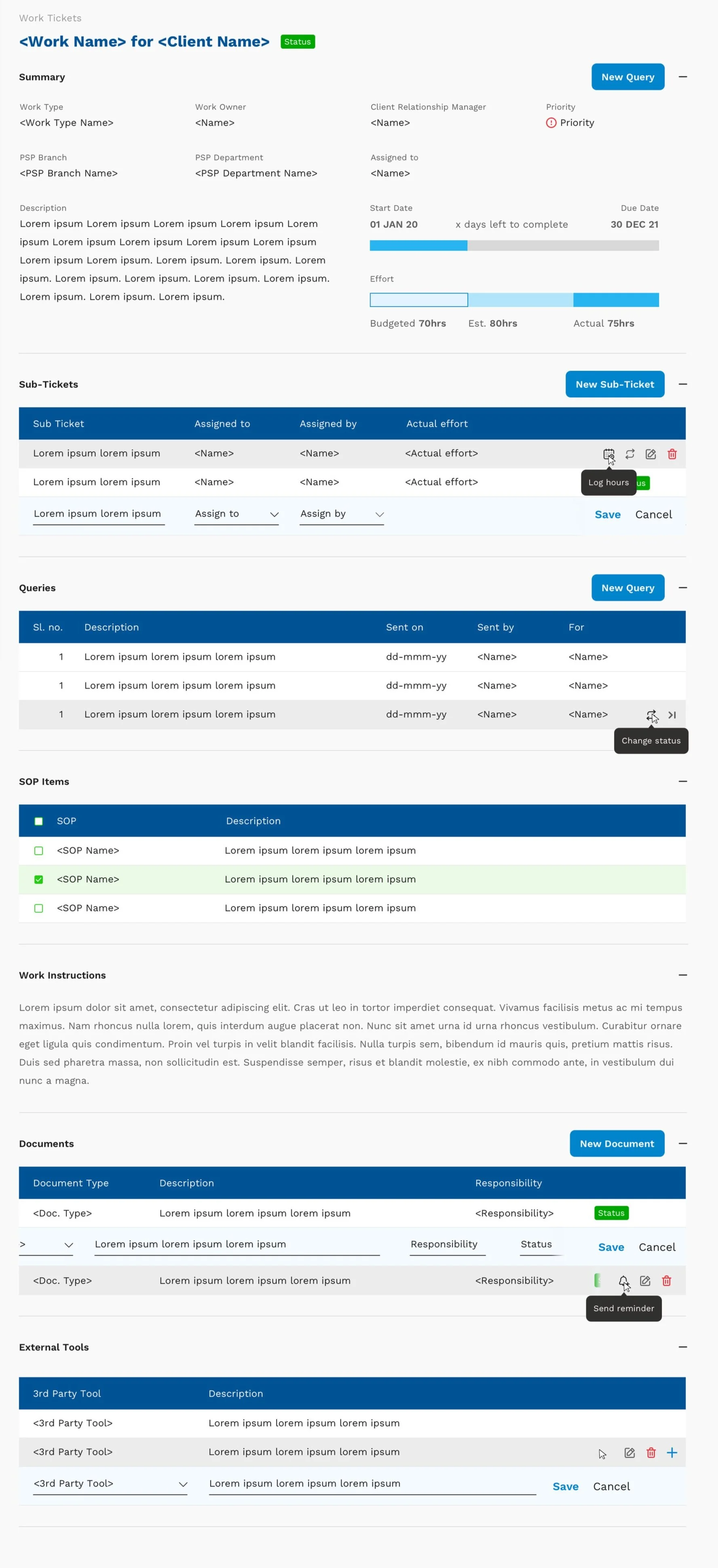Cancel the document edit row
This screenshot has width=718, height=1568.
click(x=657, y=1247)
